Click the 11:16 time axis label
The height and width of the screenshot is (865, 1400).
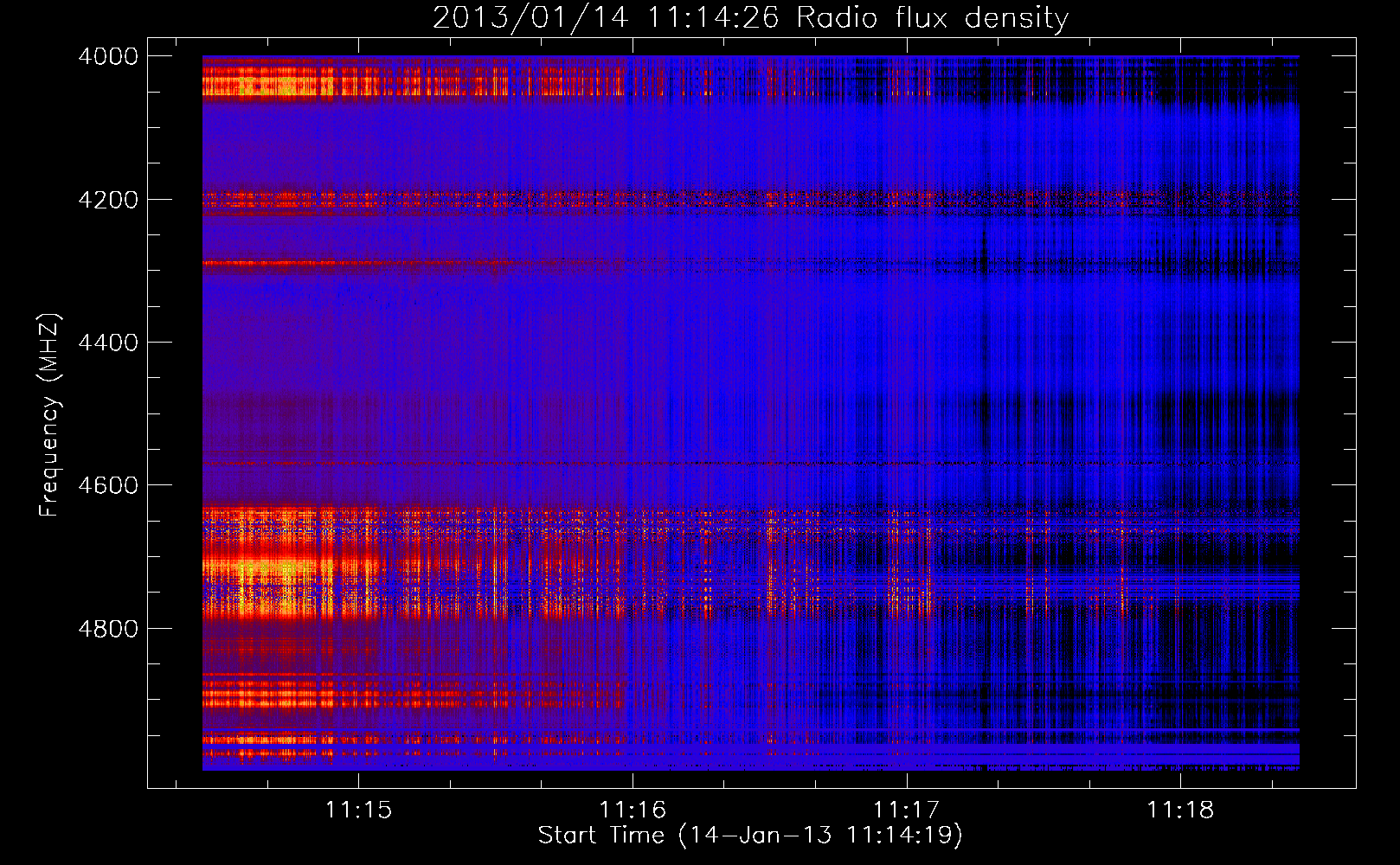pos(633,810)
